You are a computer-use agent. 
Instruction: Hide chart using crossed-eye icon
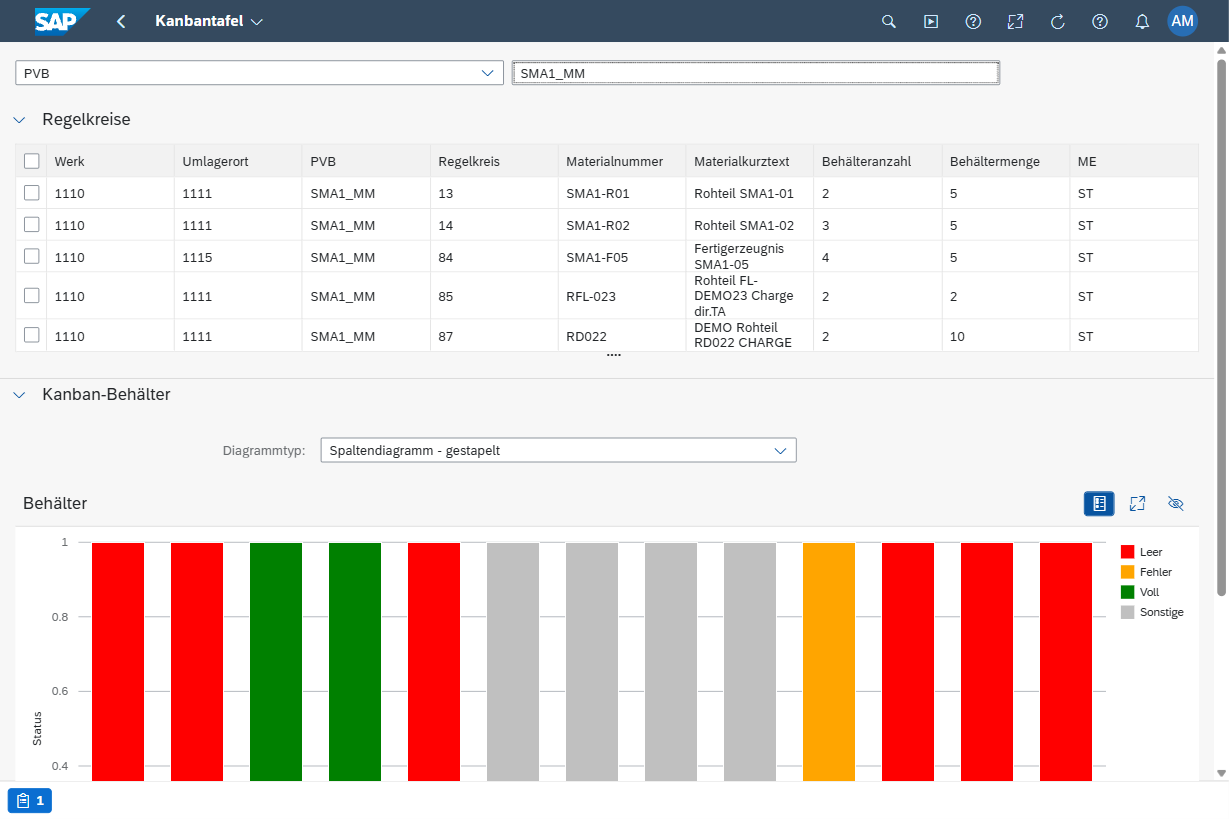tap(1176, 503)
